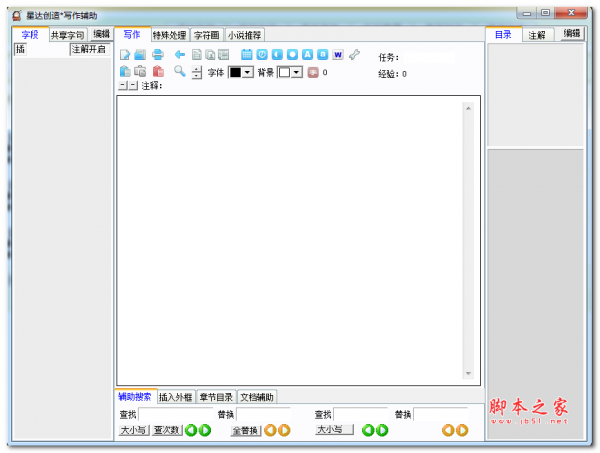Open the 字体 color dropdown arrow
The height and width of the screenshot is (453, 600).
pyautogui.click(x=248, y=72)
